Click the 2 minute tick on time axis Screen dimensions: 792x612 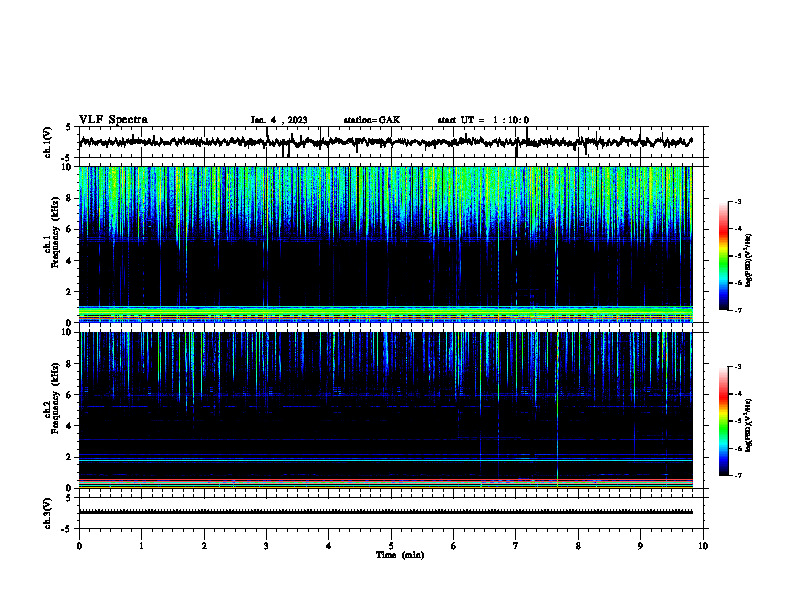(x=204, y=546)
